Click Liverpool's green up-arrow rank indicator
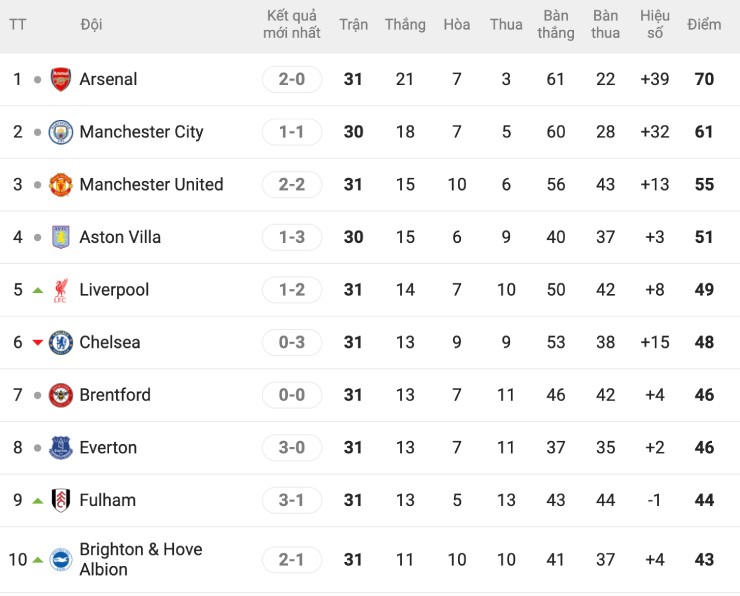The image size is (740, 596). [38, 291]
